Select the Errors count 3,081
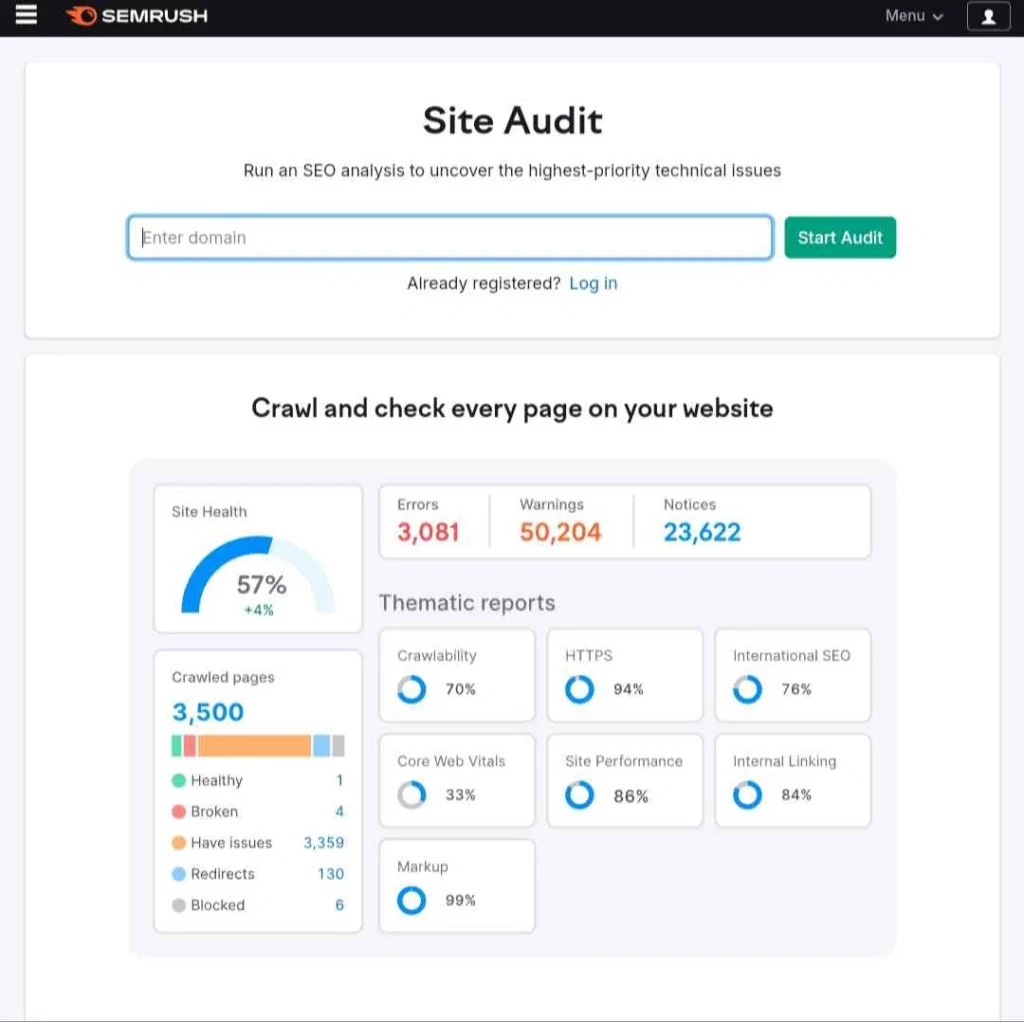The image size is (1024, 1022). (428, 532)
